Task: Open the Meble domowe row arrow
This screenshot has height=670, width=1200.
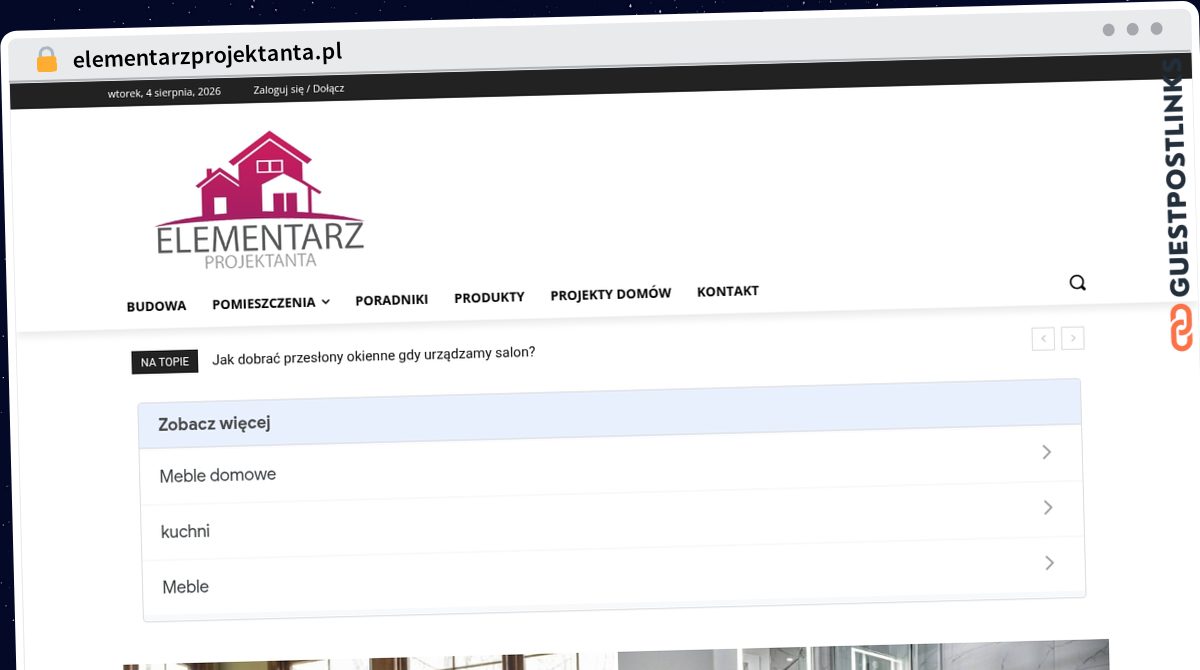Action: pyautogui.click(x=1046, y=453)
